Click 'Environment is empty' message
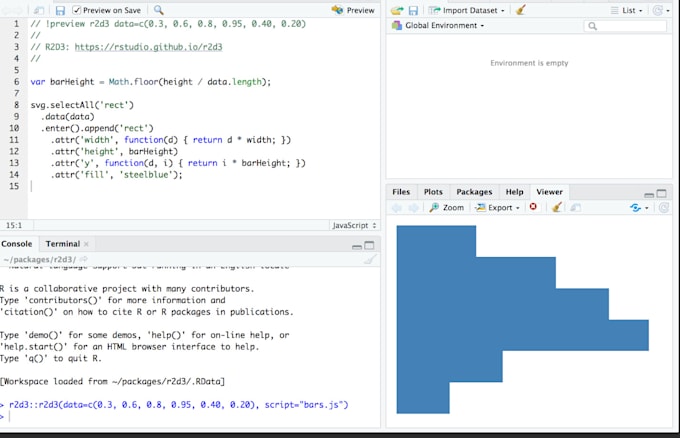This screenshot has height=438, width=680. pyautogui.click(x=529, y=63)
